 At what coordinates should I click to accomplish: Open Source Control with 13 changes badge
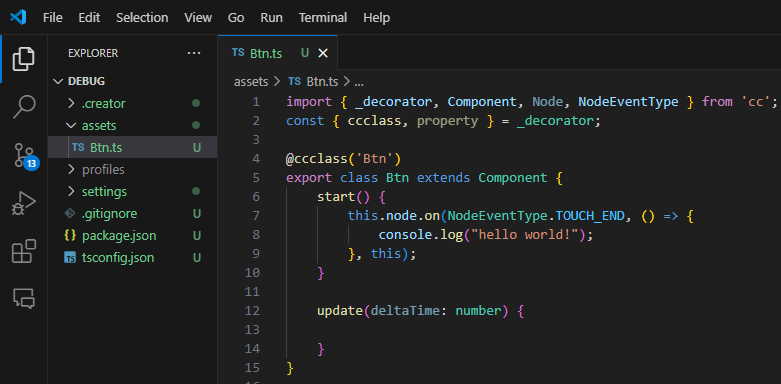[x=24, y=155]
